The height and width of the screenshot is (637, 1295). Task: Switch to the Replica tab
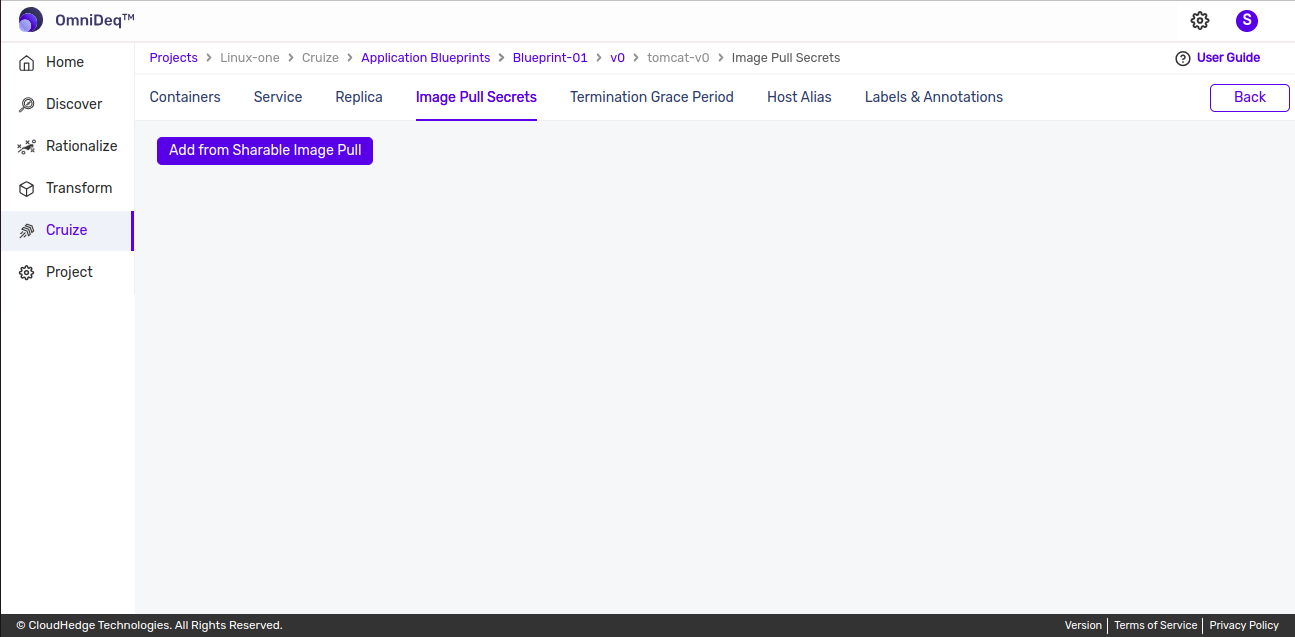point(359,97)
